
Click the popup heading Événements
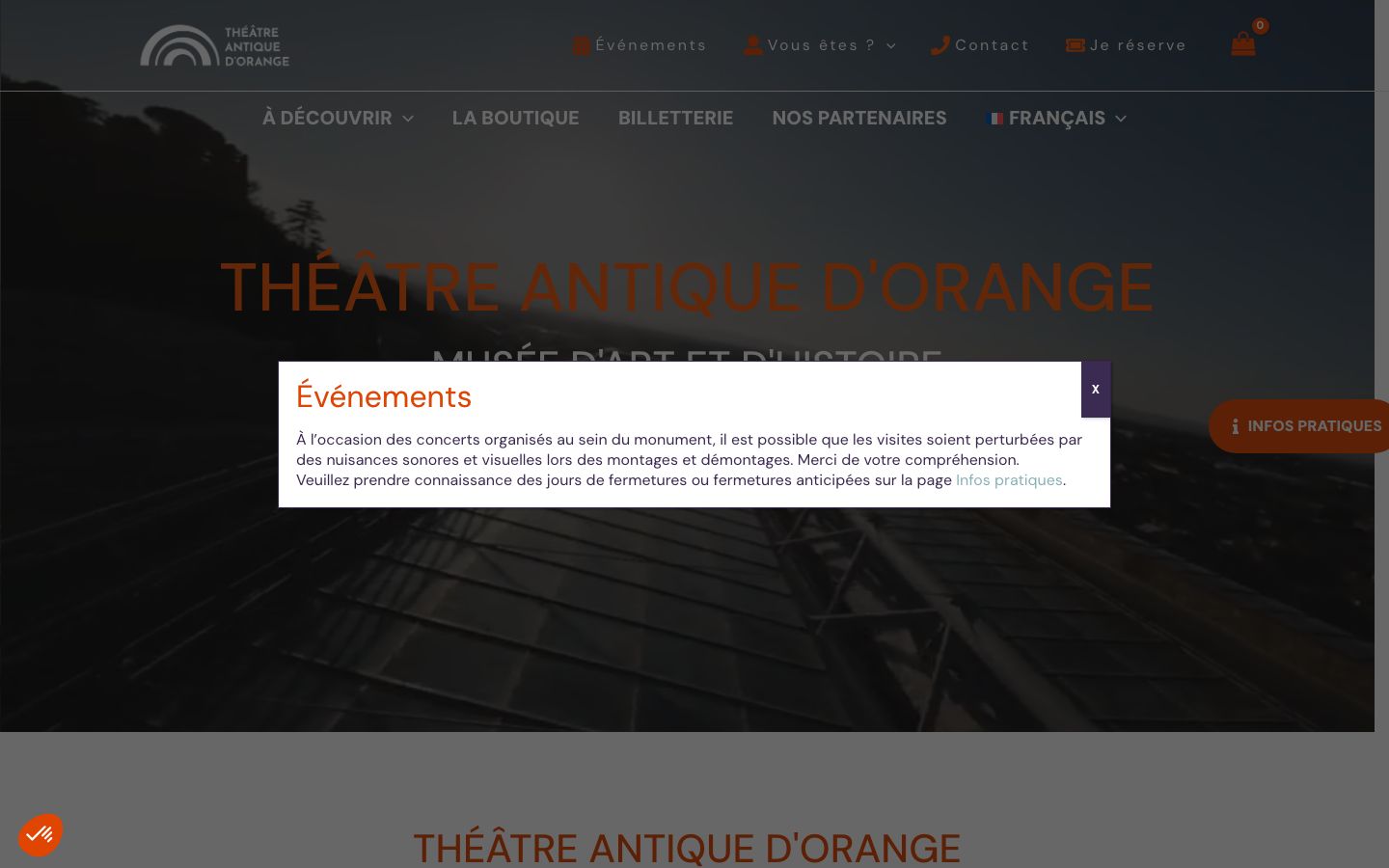pyautogui.click(x=384, y=396)
